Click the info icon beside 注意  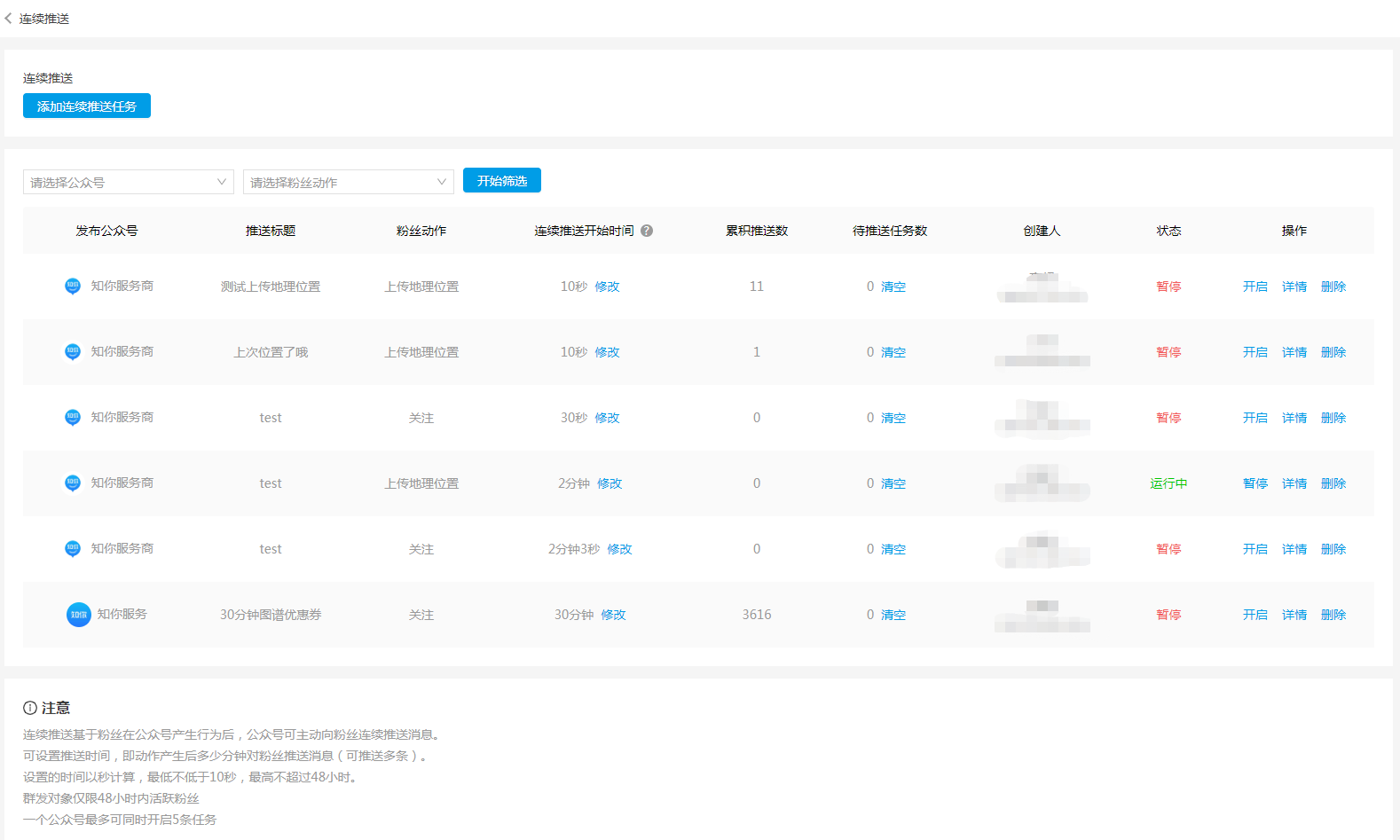point(30,708)
